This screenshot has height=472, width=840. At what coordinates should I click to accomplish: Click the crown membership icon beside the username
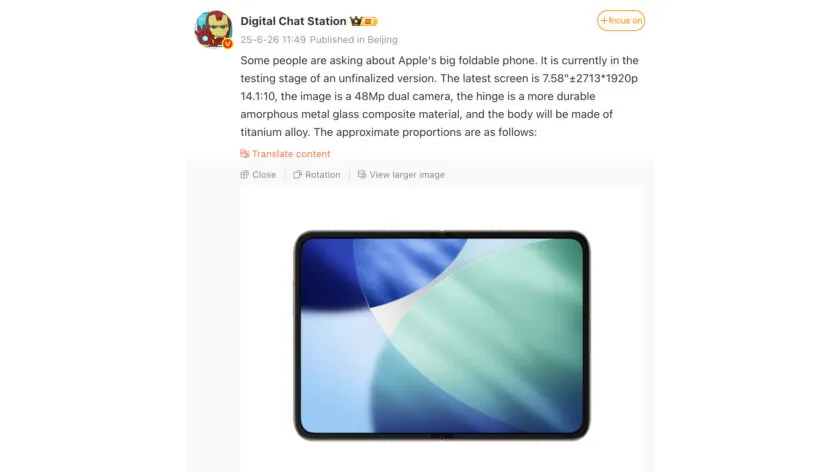point(356,21)
